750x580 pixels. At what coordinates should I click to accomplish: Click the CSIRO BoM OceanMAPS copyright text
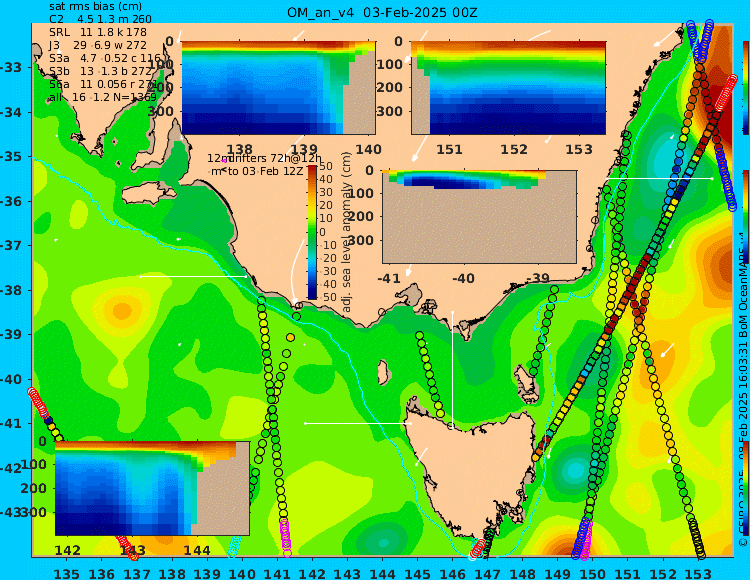point(743,392)
